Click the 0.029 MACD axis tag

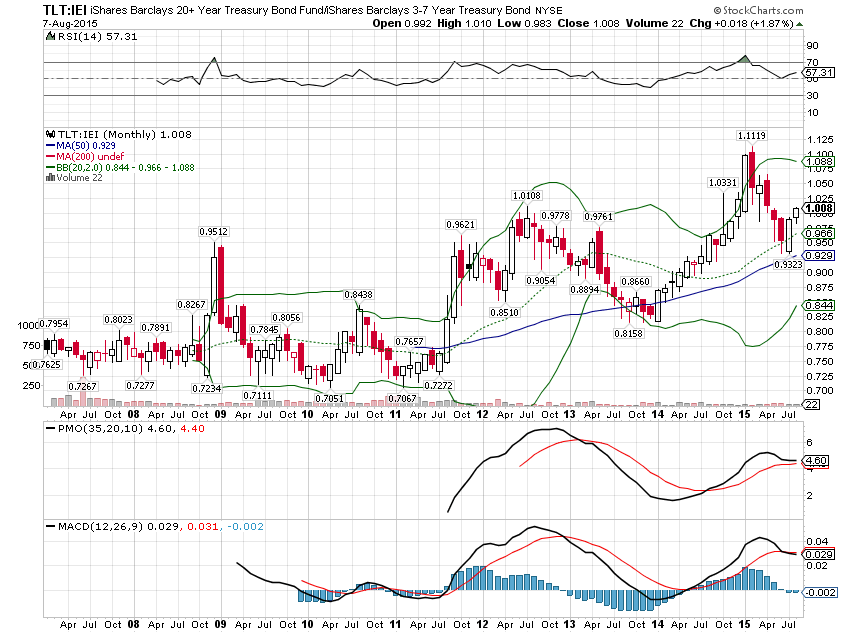tap(819, 554)
